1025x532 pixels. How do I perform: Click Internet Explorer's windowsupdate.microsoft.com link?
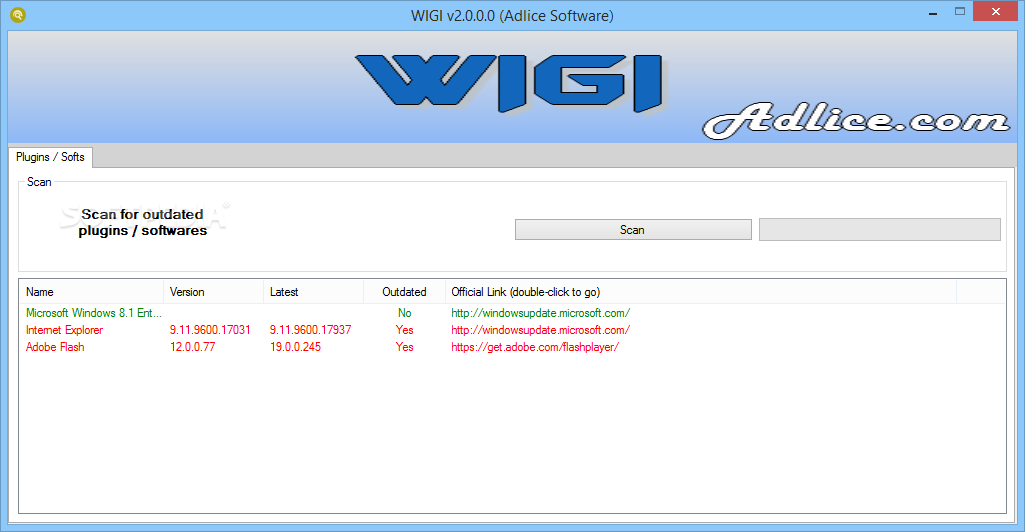[541, 330]
